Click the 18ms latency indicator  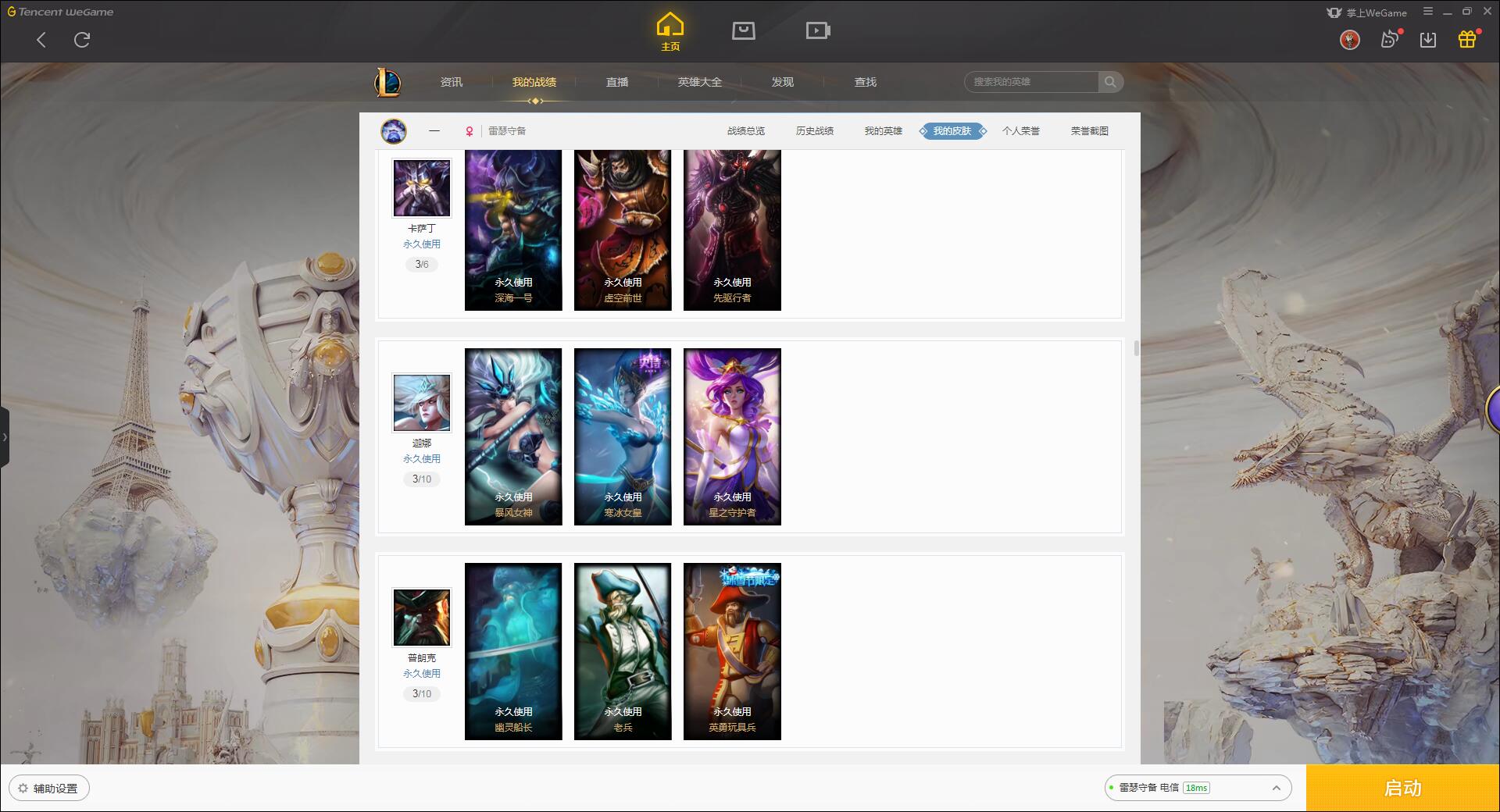pyautogui.click(x=1196, y=788)
